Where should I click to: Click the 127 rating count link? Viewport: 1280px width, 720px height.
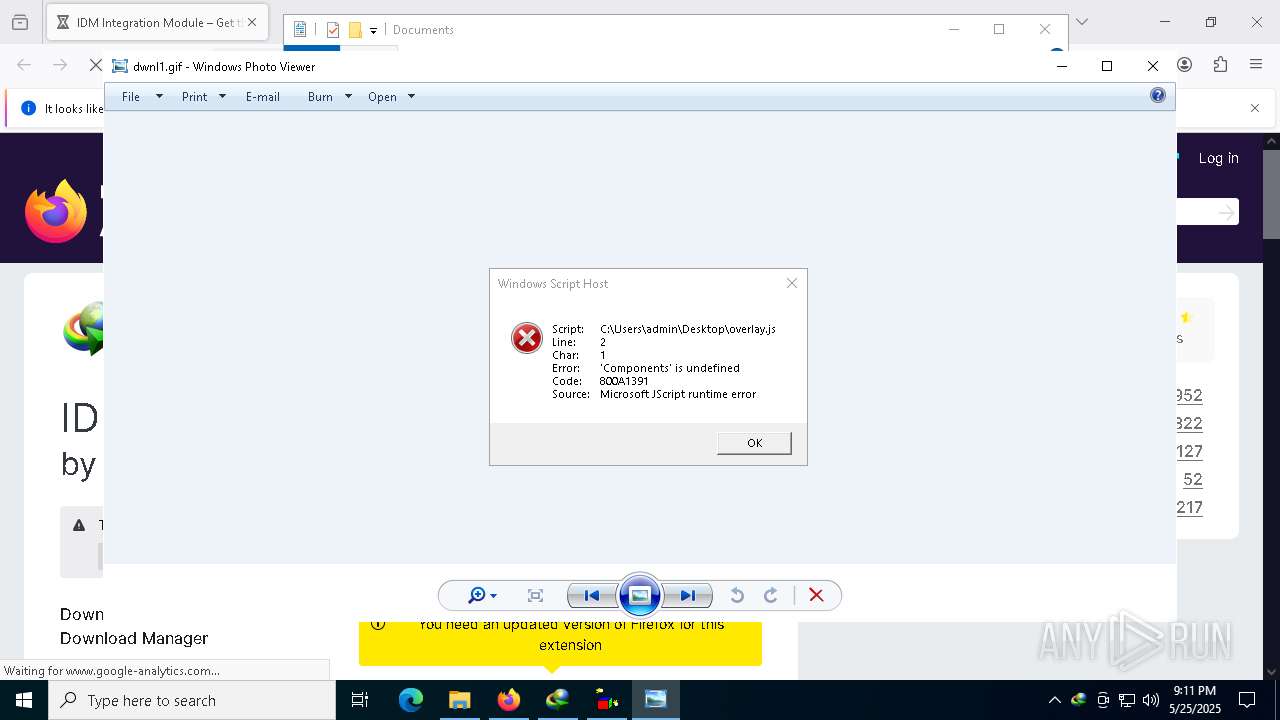[1189, 451]
